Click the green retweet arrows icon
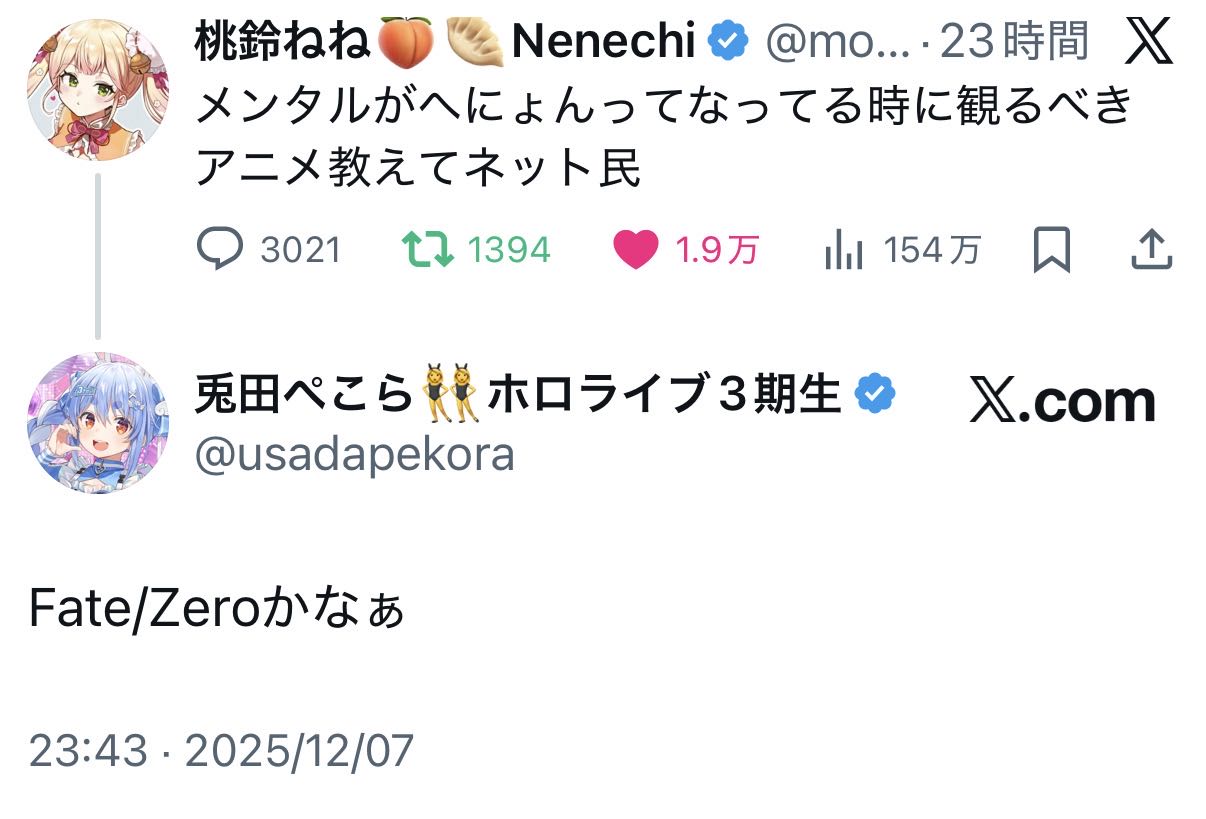Screen dimensions: 1206x819 pos(426,249)
